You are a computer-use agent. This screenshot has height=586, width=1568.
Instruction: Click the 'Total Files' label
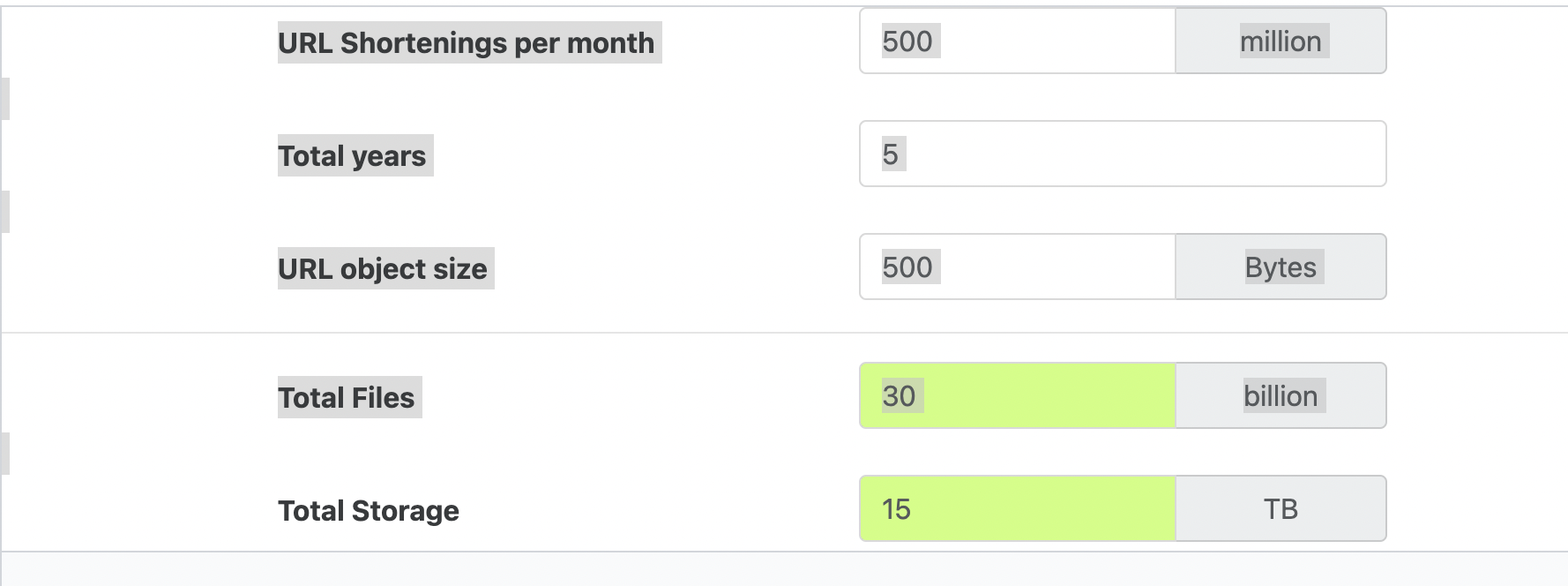pyautogui.click(x=347, y=398)
